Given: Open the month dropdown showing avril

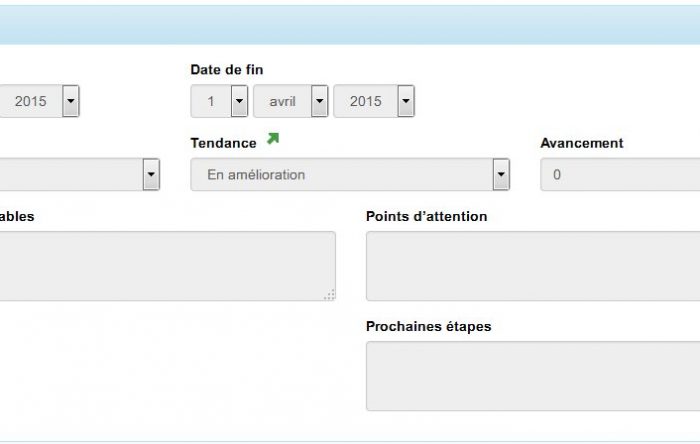Looking at the screenshot, I should (x=291, y=101).
